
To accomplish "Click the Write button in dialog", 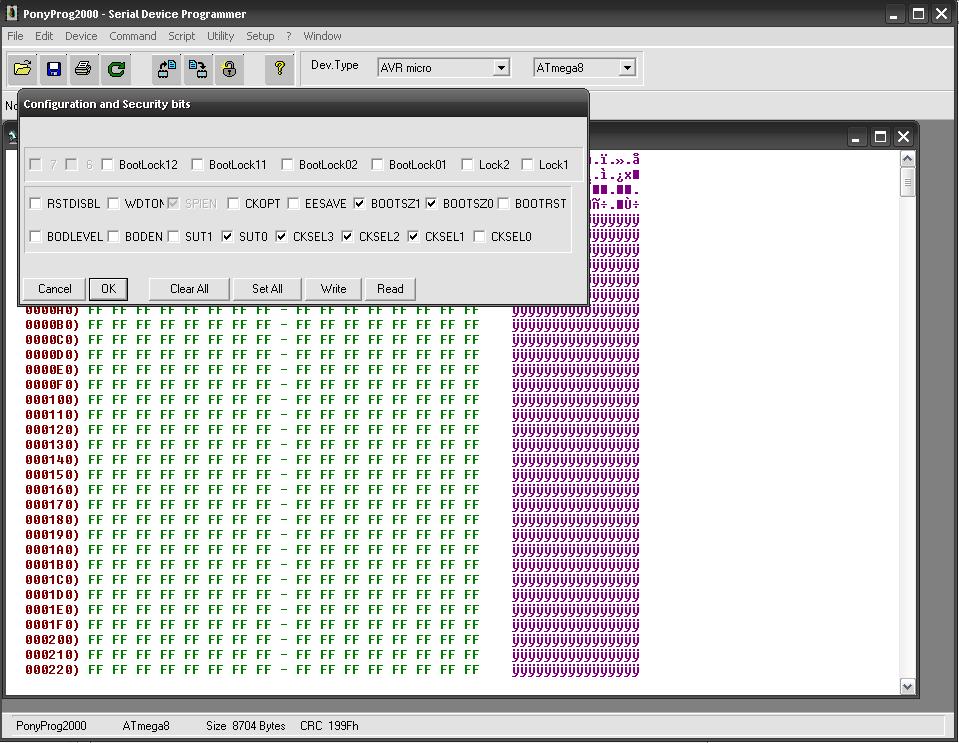I will (333, 289).
